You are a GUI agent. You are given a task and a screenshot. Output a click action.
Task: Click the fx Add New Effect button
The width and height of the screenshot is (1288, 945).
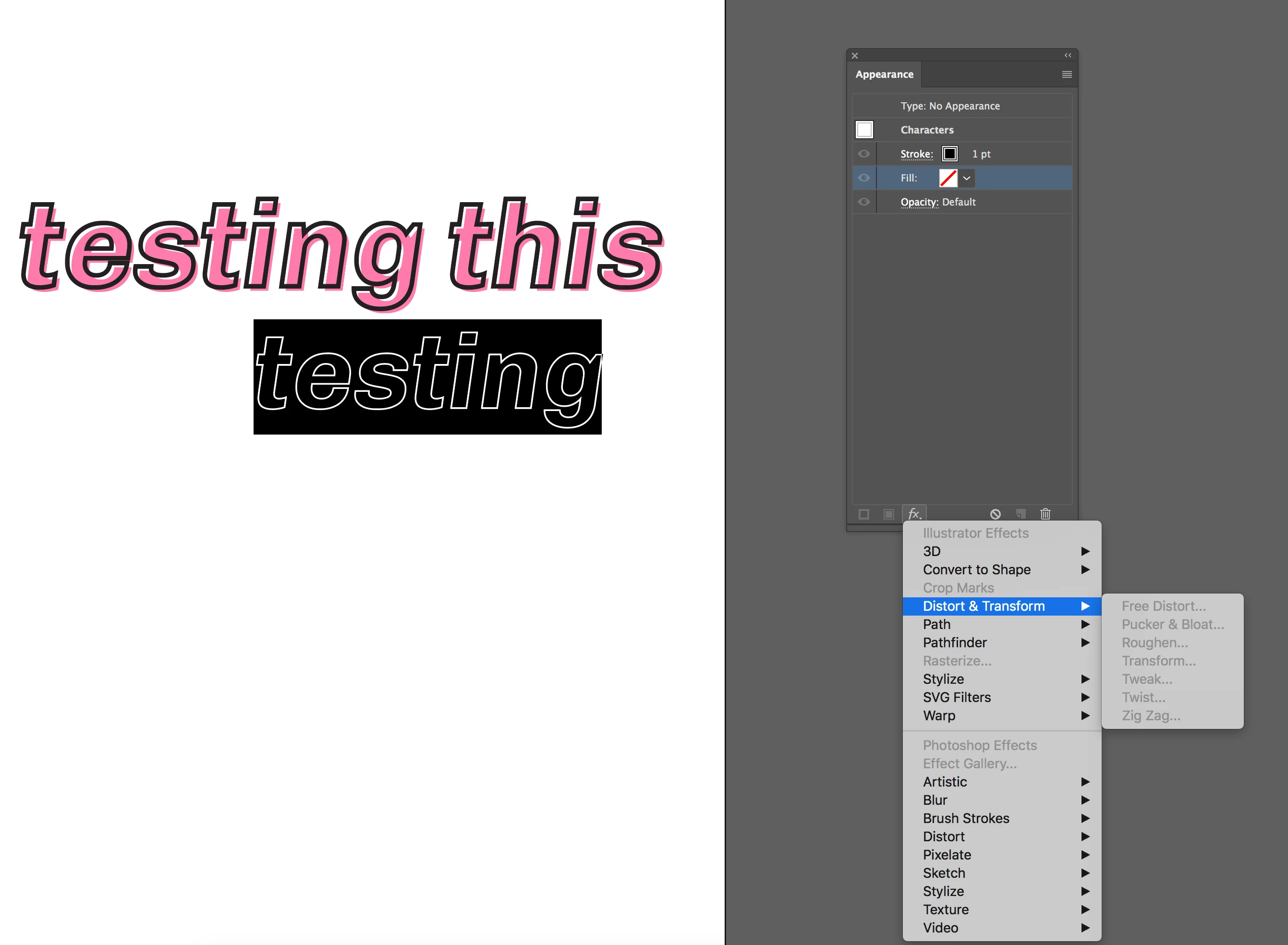914,514
